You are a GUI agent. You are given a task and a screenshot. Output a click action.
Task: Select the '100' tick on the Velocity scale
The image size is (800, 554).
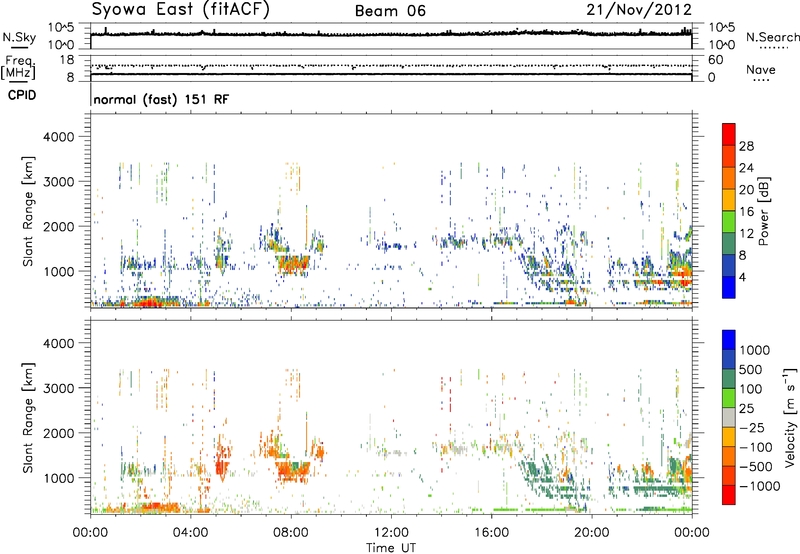click(x=751, y=389)
